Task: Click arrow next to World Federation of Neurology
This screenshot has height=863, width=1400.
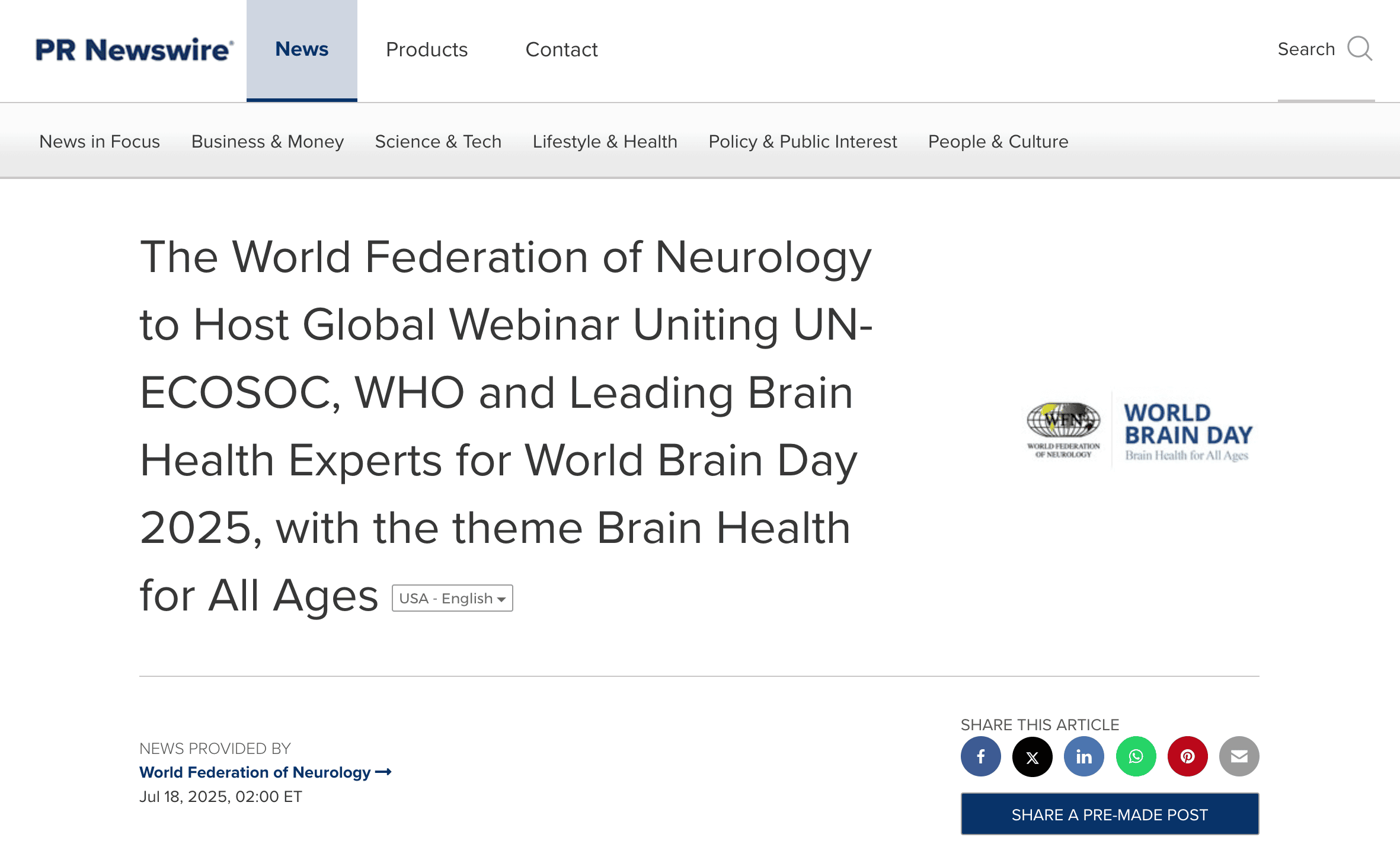Action: tap(383, 772)
